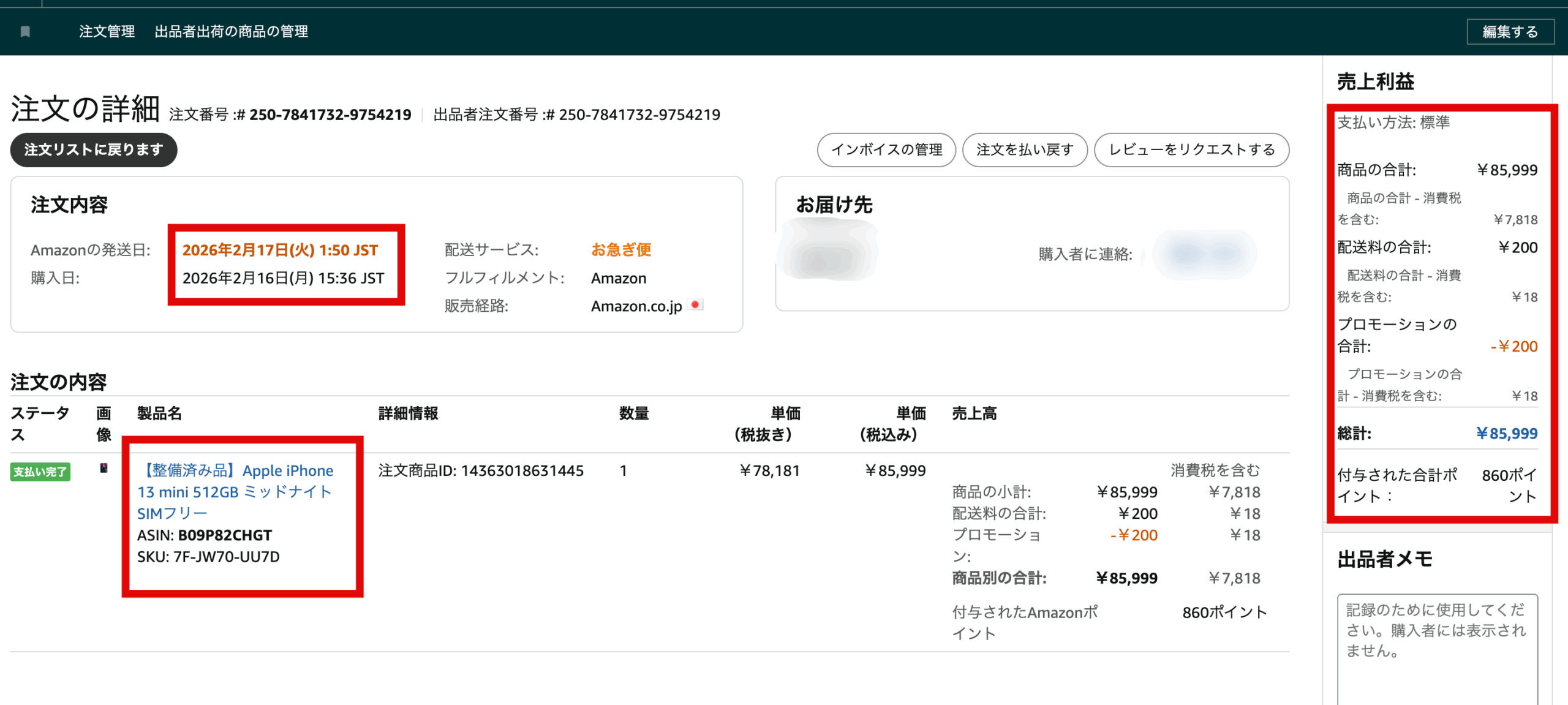Click the 注文商品ID 14363018631445 text
This screenshot has width=1568, height=705.
481,470
